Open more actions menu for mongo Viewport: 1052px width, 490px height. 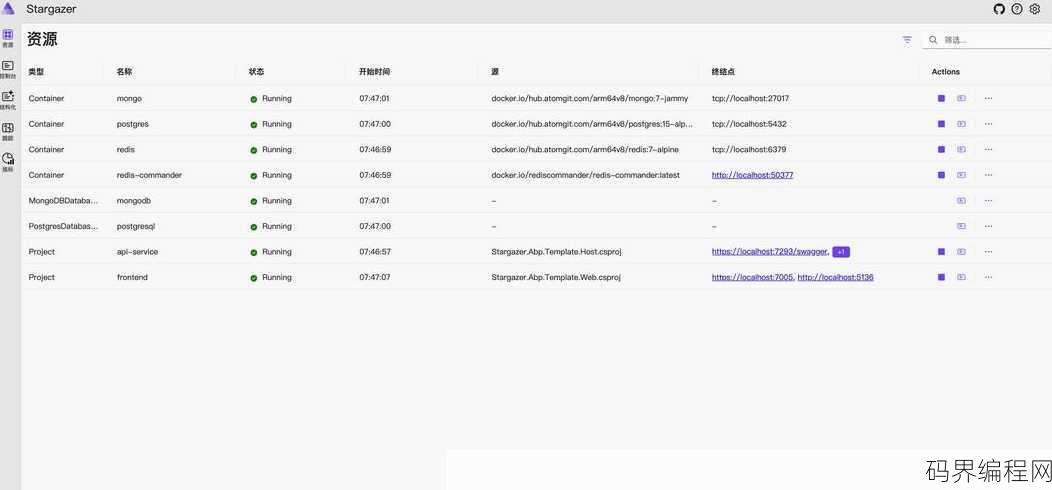988,99
